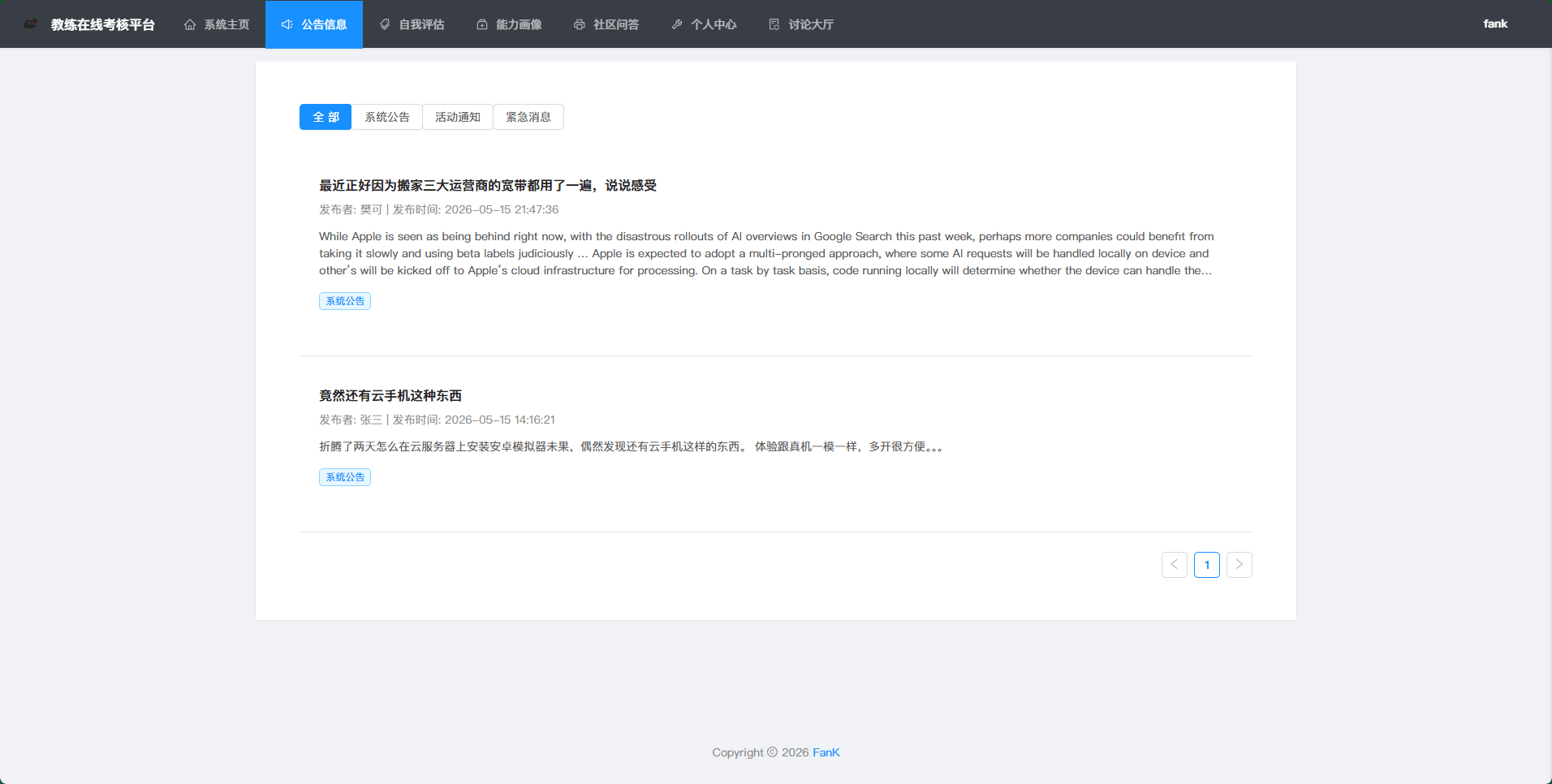
Task: Open the announcement titled 竟然还有云手机这种东西
Action: (390, 395)
